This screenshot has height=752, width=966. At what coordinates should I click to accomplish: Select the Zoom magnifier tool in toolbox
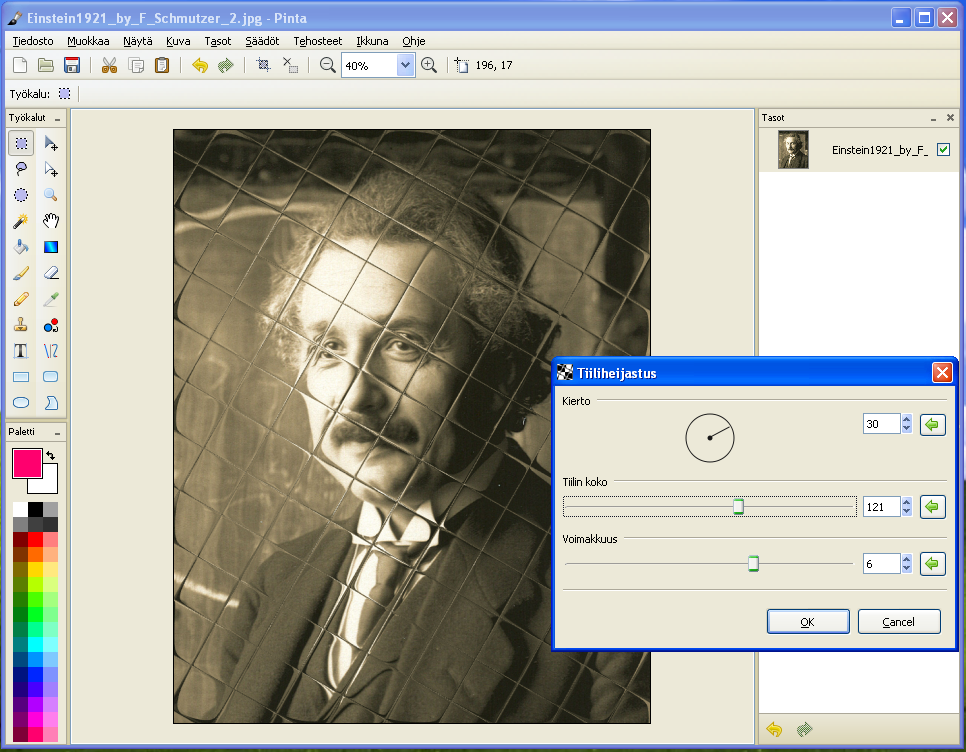pyautogui.click(x=51, y=195)
